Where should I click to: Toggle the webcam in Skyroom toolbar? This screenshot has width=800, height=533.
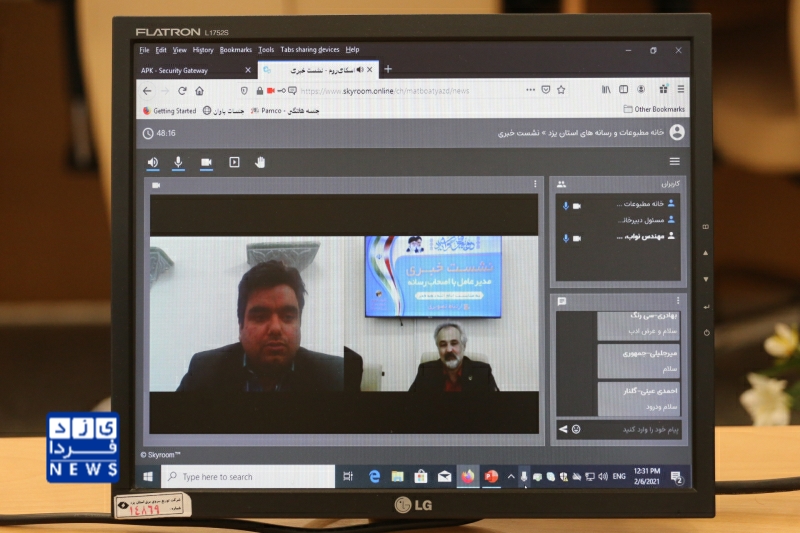tap(206, 162)
